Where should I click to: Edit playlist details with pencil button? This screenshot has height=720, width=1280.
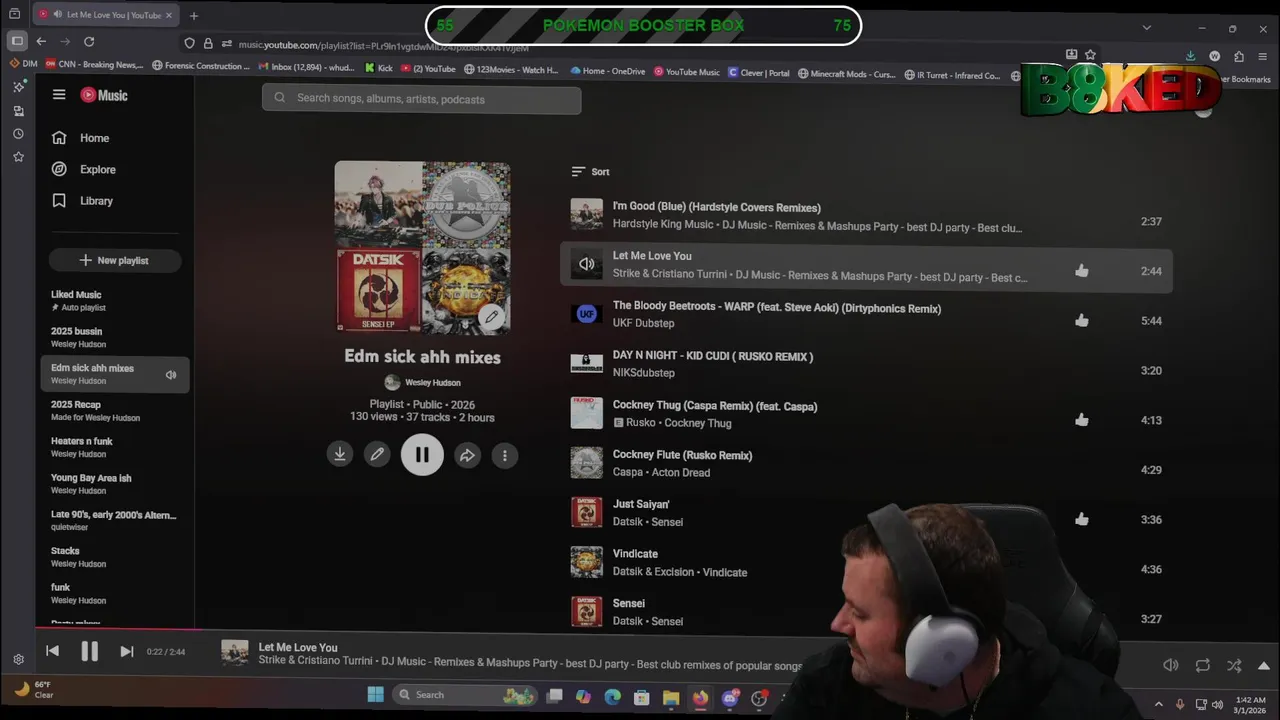377,455
